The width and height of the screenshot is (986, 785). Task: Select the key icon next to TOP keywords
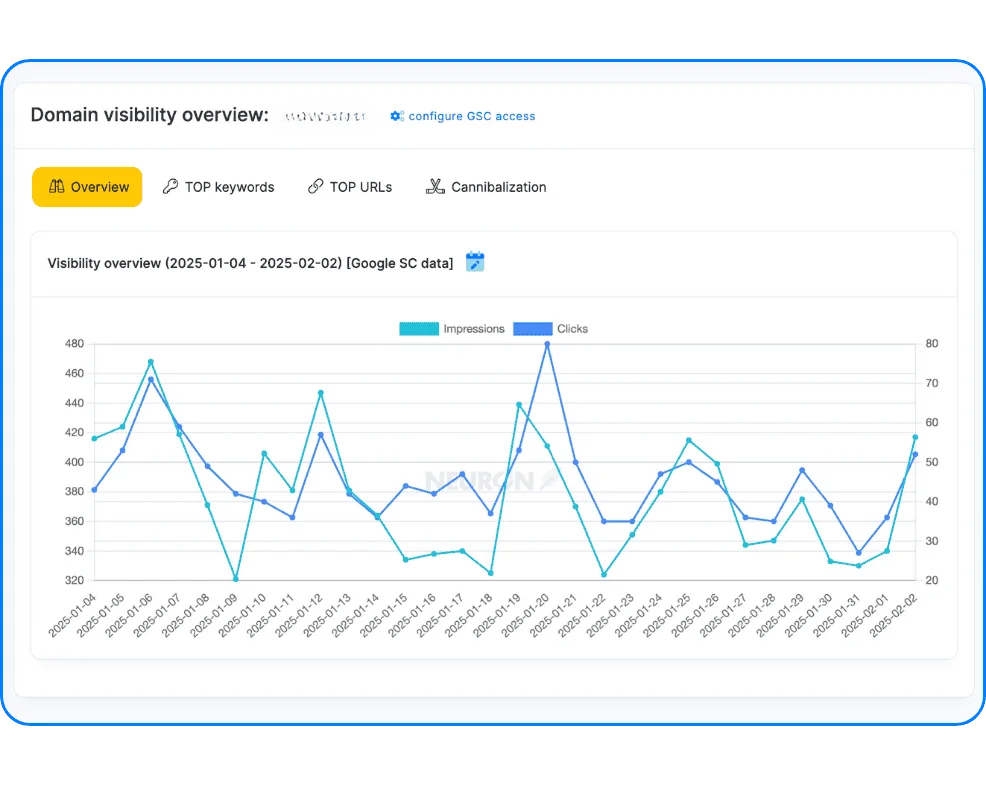173,187
